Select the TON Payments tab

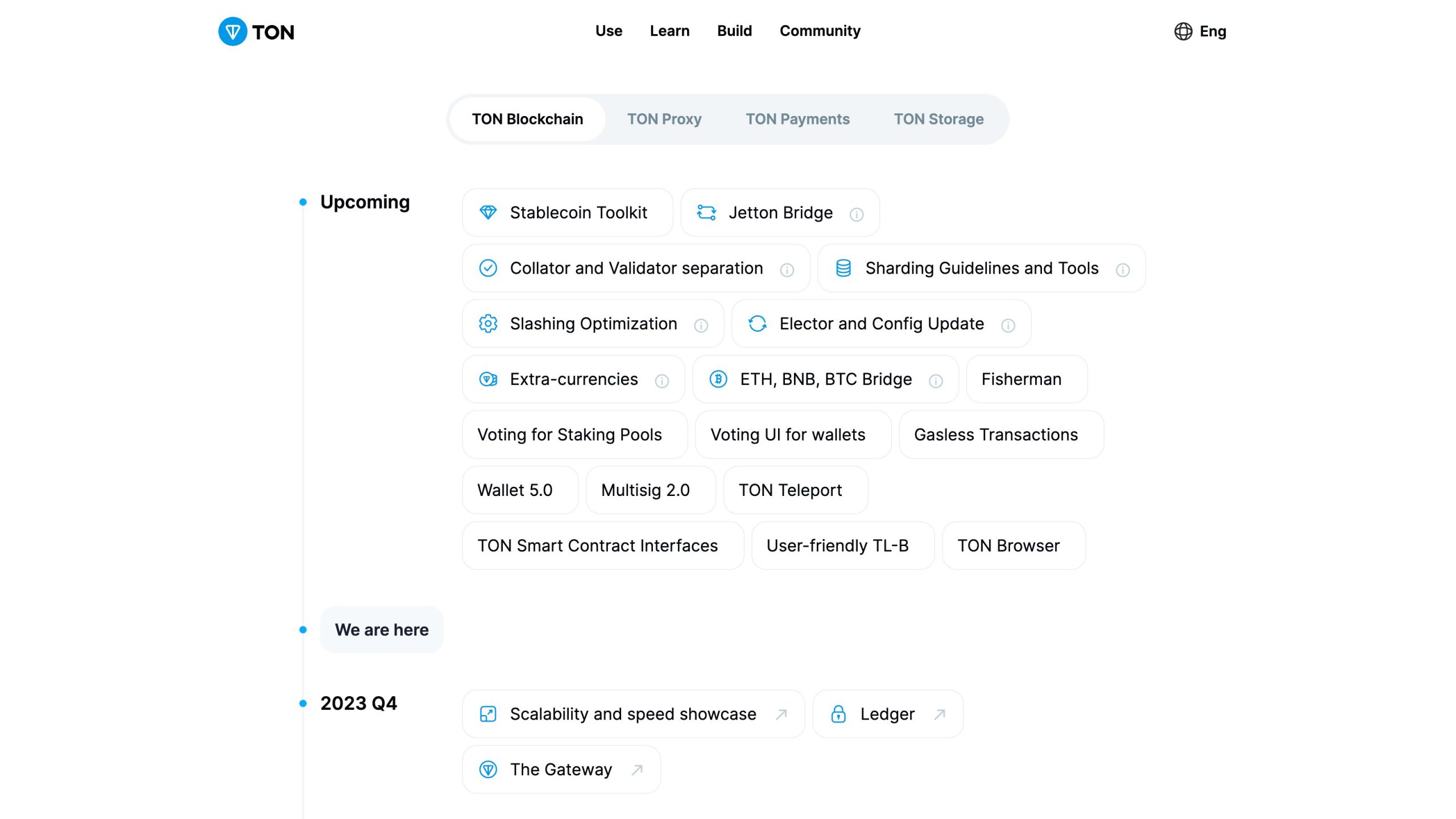797,119
